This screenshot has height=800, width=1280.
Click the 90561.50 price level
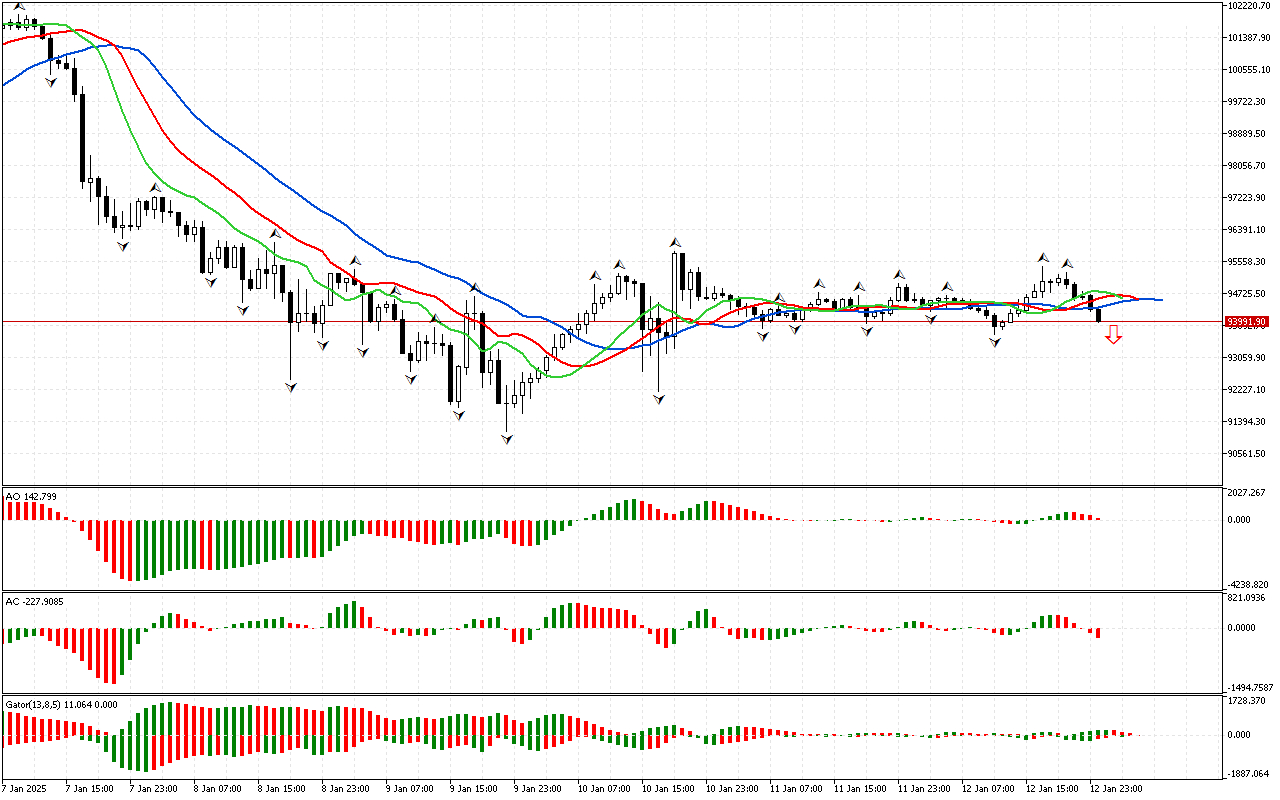(x=1248, y=454)
